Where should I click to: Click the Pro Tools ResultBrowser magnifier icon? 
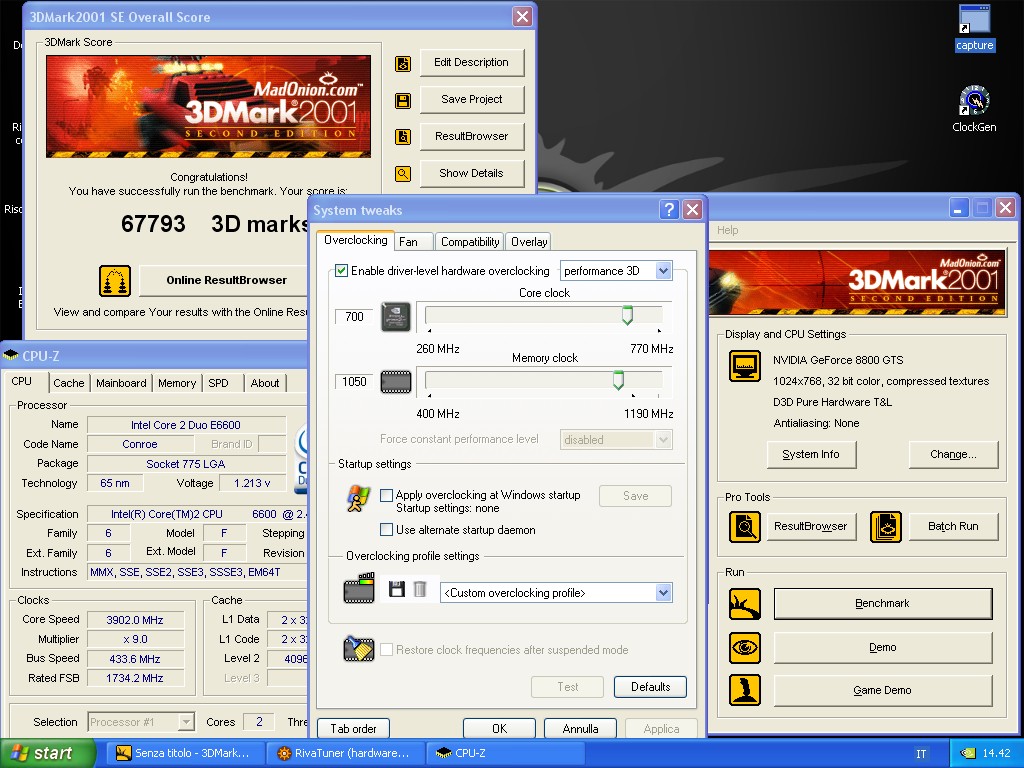click(x=745, y=527)
